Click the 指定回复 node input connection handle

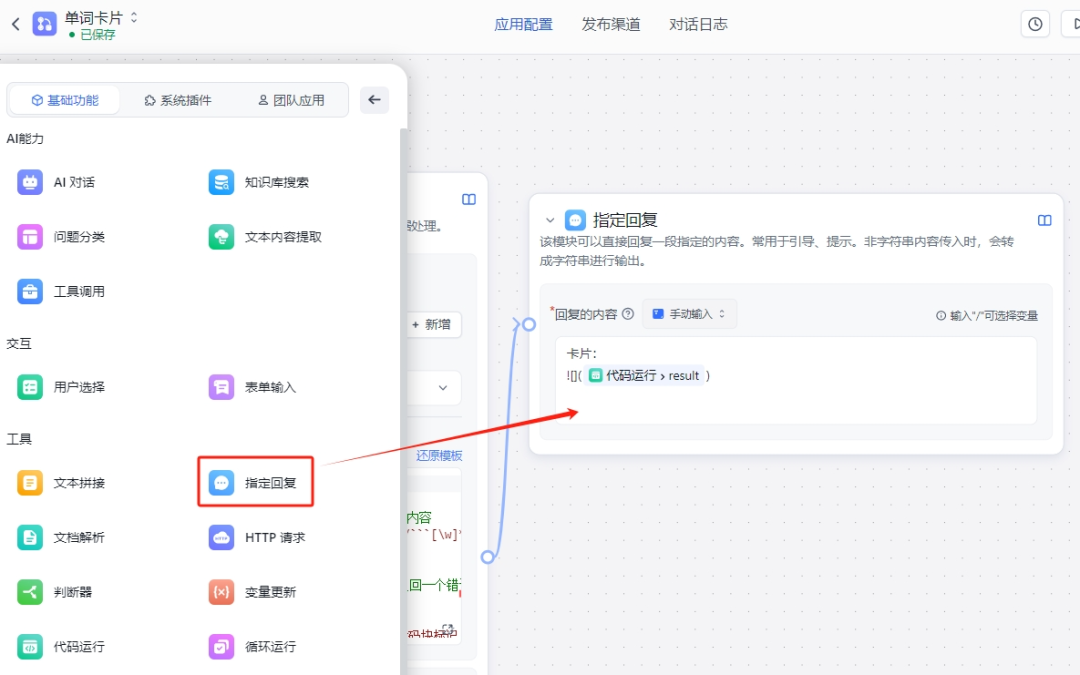pos(528,324)
